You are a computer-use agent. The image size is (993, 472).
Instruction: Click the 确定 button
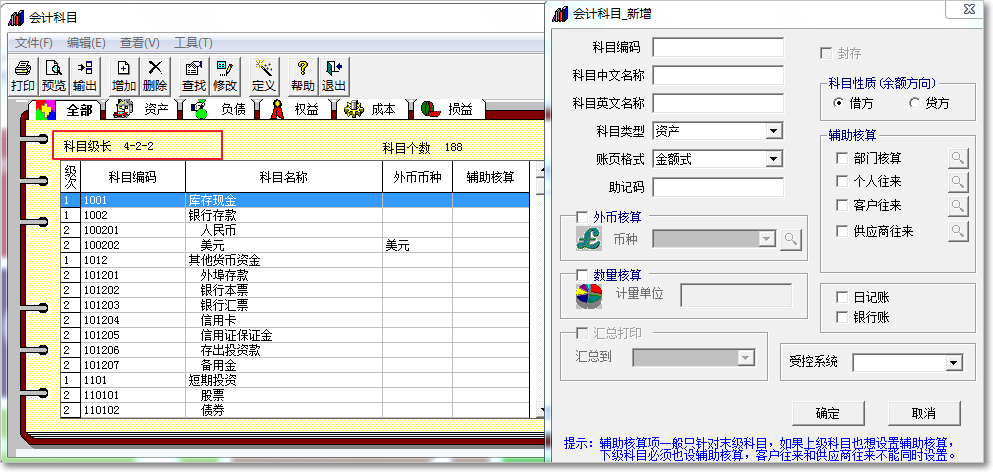click(x=827, y=413)
